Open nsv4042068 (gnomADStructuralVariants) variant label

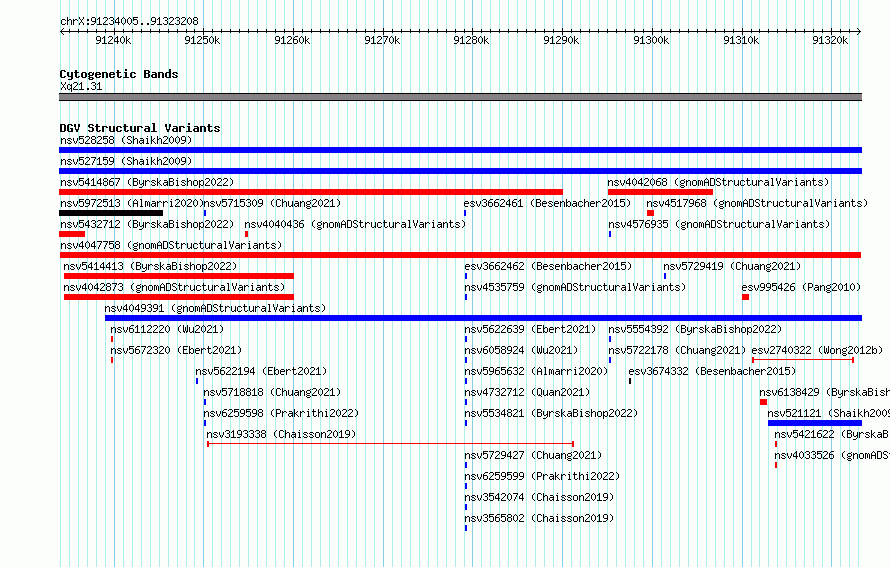718,182
